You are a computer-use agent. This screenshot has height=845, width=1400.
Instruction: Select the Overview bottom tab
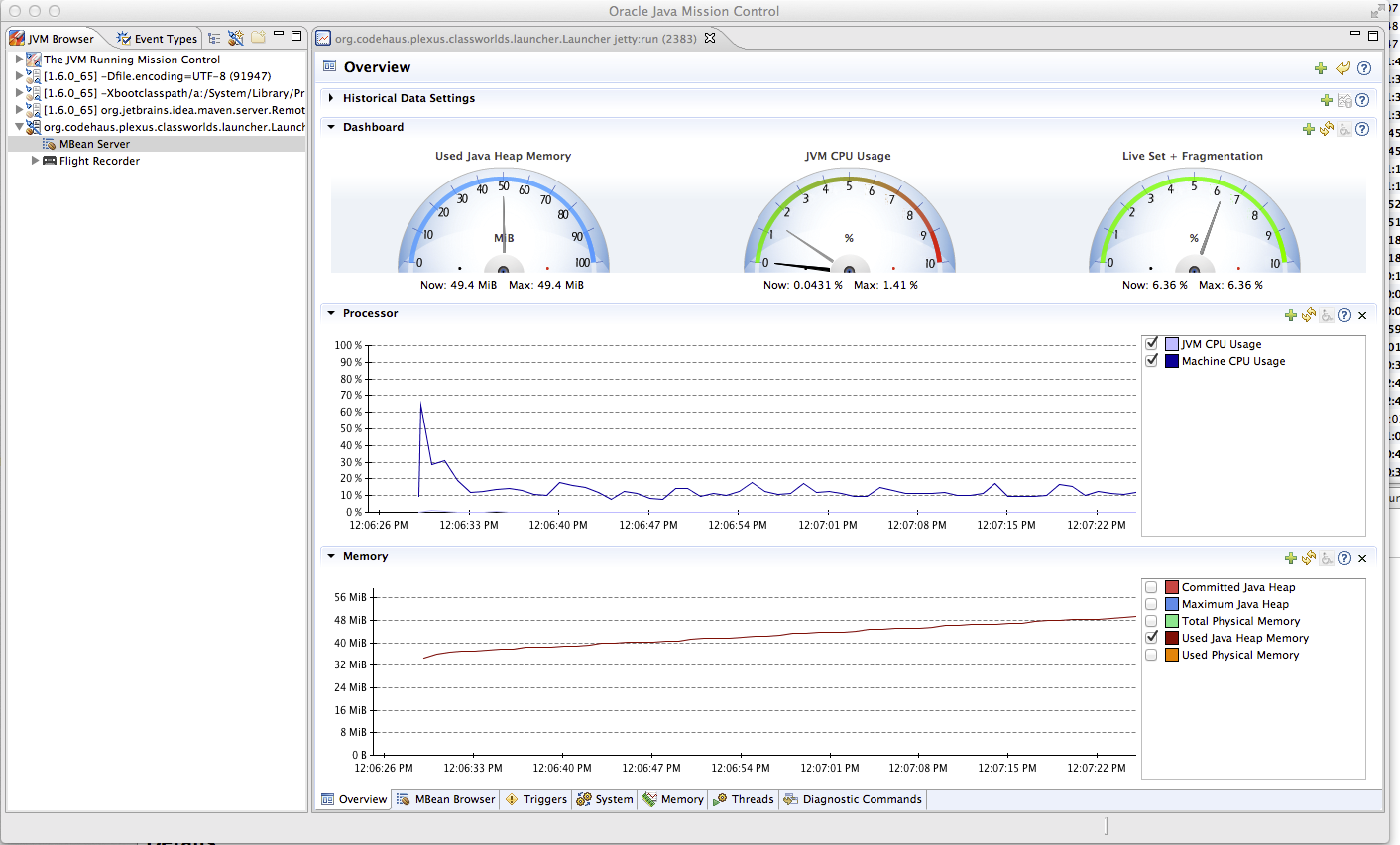(x=354, y=799)
